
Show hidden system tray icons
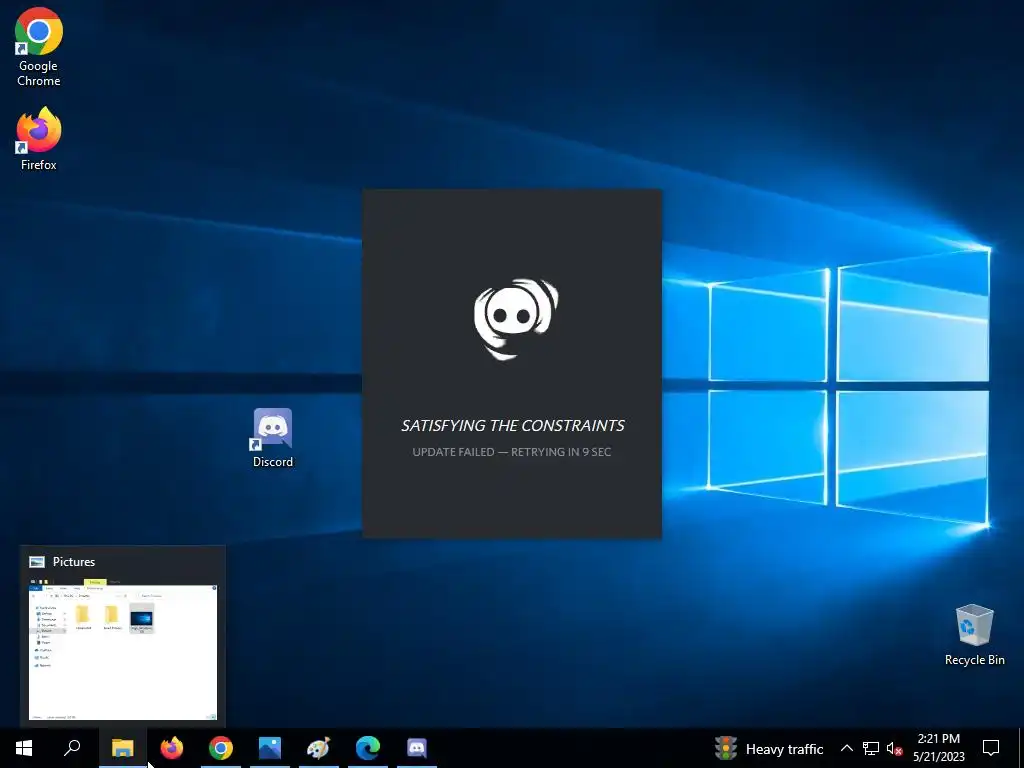pos(846,748)
